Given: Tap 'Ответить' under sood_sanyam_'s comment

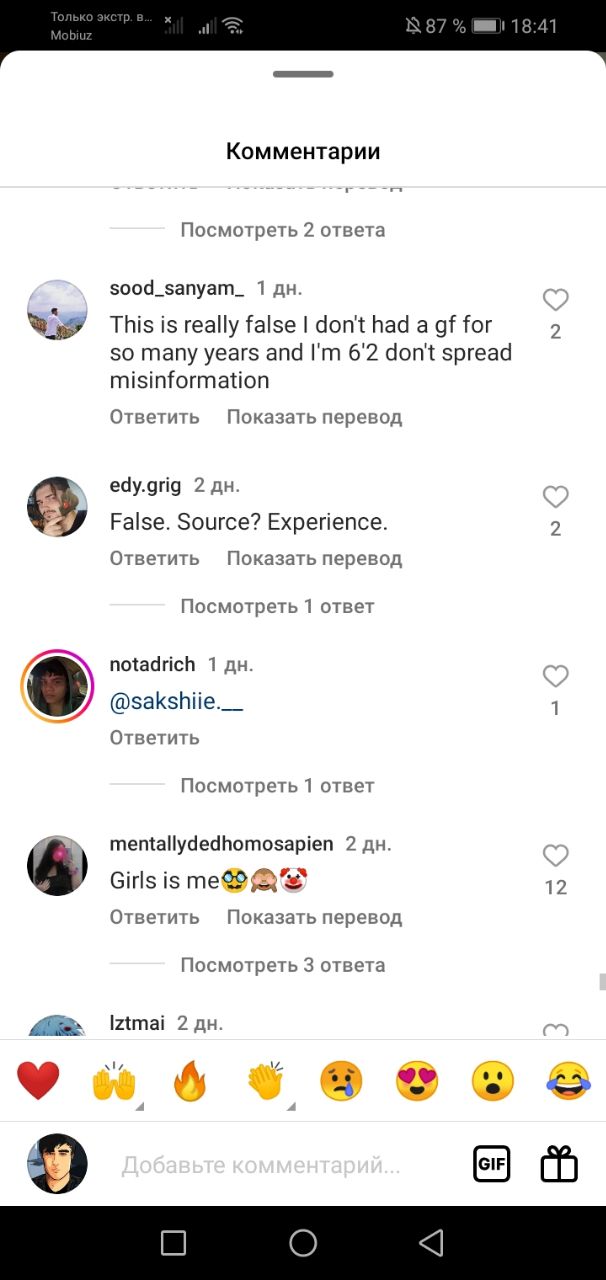Looking at the screenshot, I should tap(154, 417).
